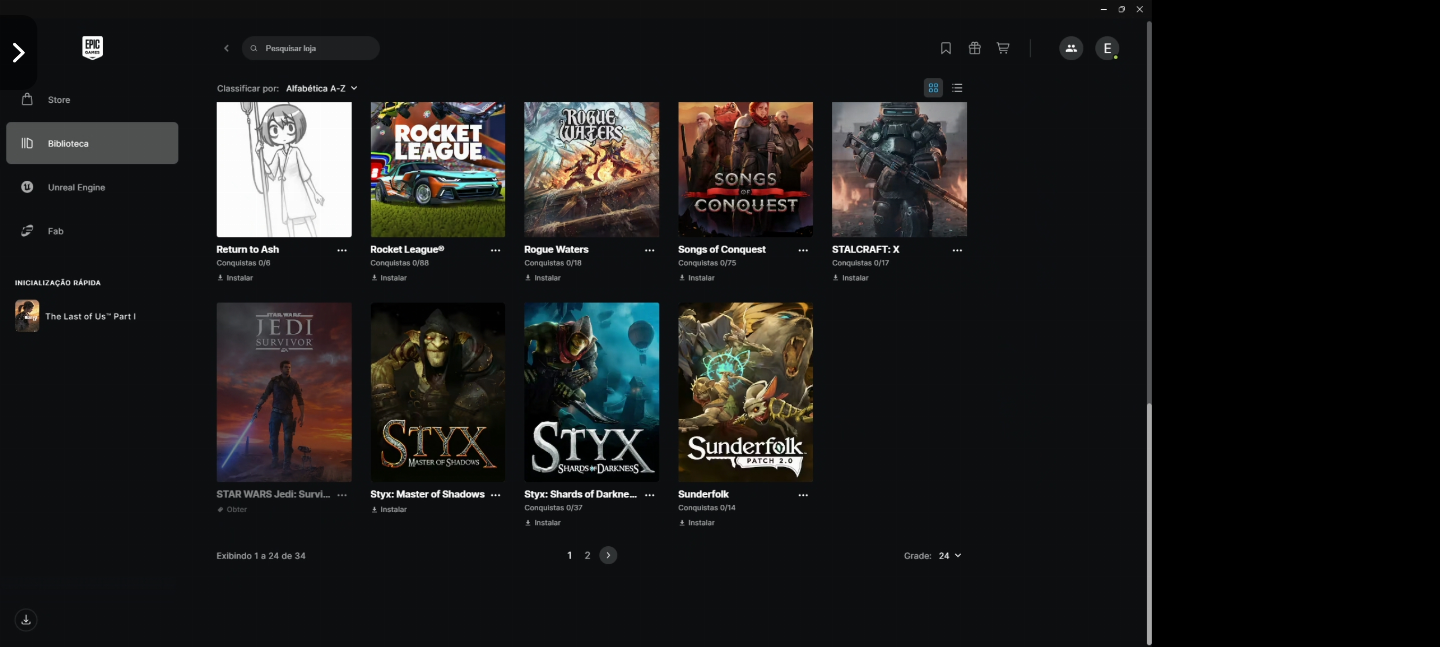The image size is (1440, 647).
Task: Open the Grade 24 grid size dropdown
Action: 950,556
